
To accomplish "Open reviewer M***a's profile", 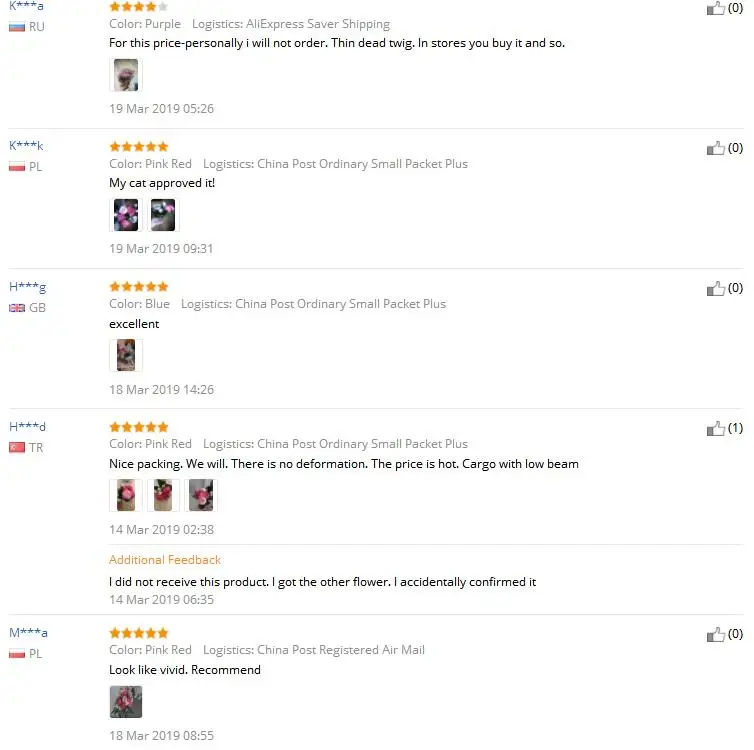I will point(28,633).
